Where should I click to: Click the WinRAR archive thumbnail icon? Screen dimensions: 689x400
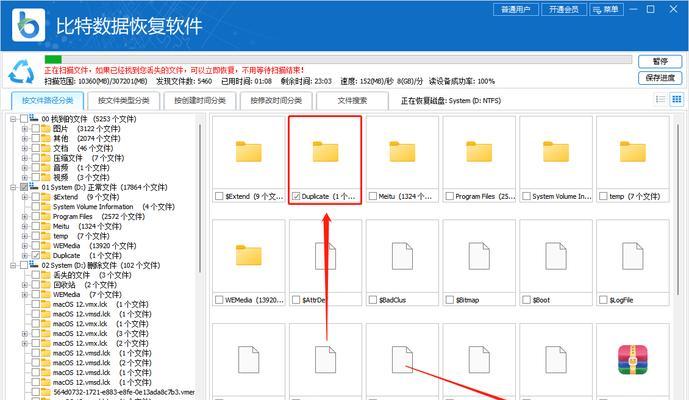click(633, 360)
